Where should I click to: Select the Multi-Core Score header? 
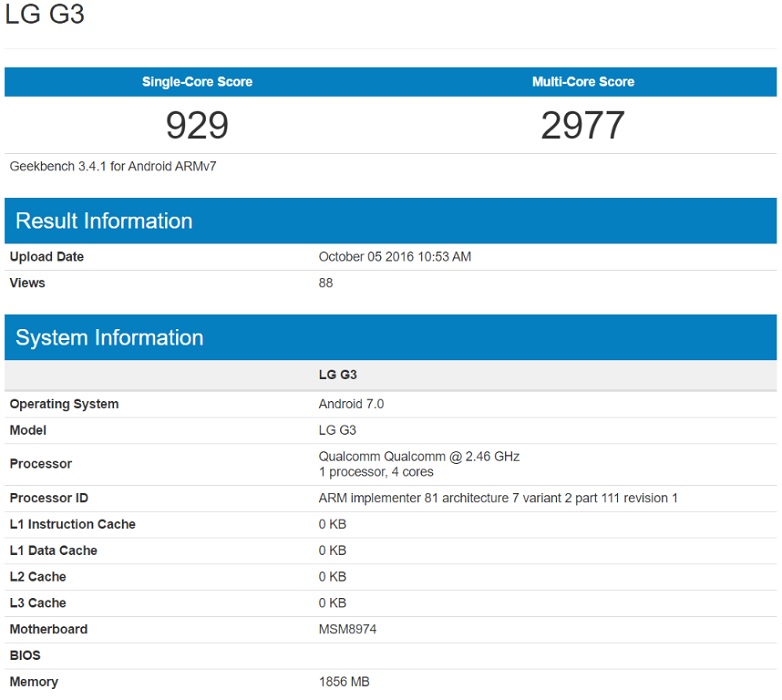pos(583,82)
